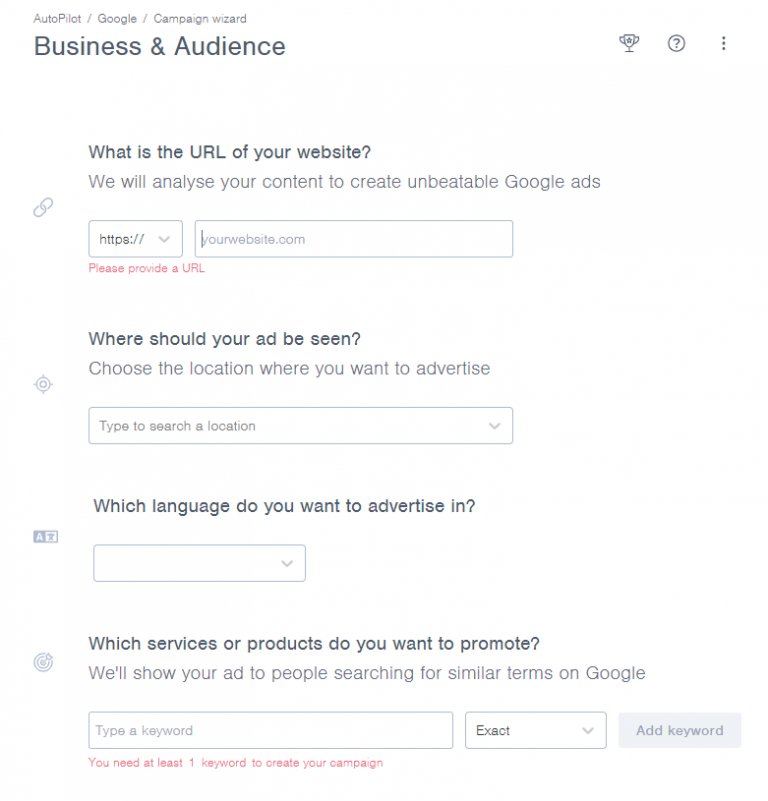Viewport: 768px width, 801px height.
Task: Click the chain link website icon
Action: pos(43,207)
